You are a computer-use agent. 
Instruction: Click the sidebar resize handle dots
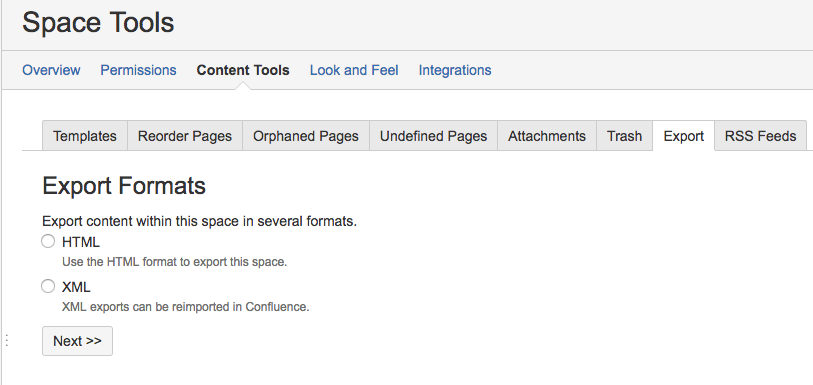tap(7, 340)
